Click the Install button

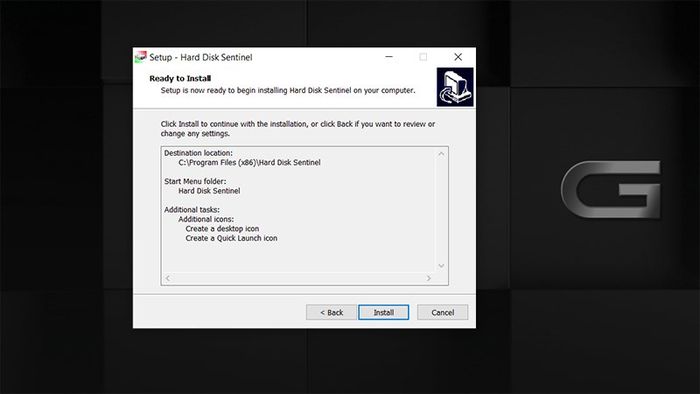[383, 312]
